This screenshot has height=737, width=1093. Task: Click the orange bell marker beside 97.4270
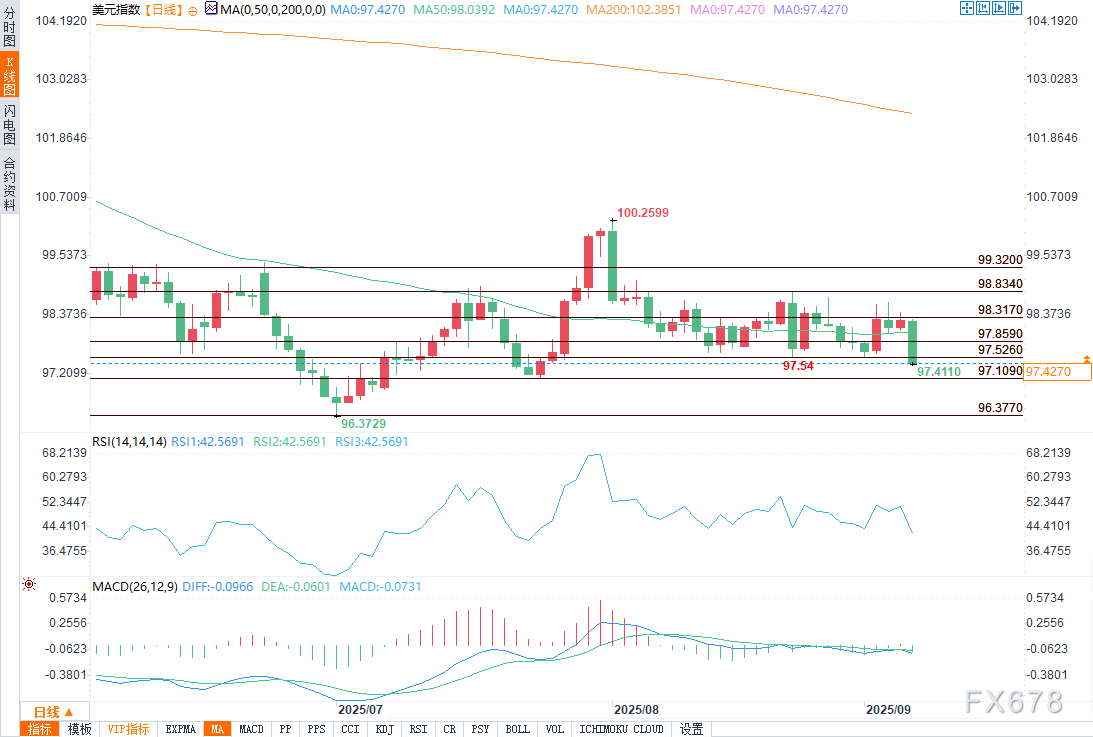tap(1086, 358)
